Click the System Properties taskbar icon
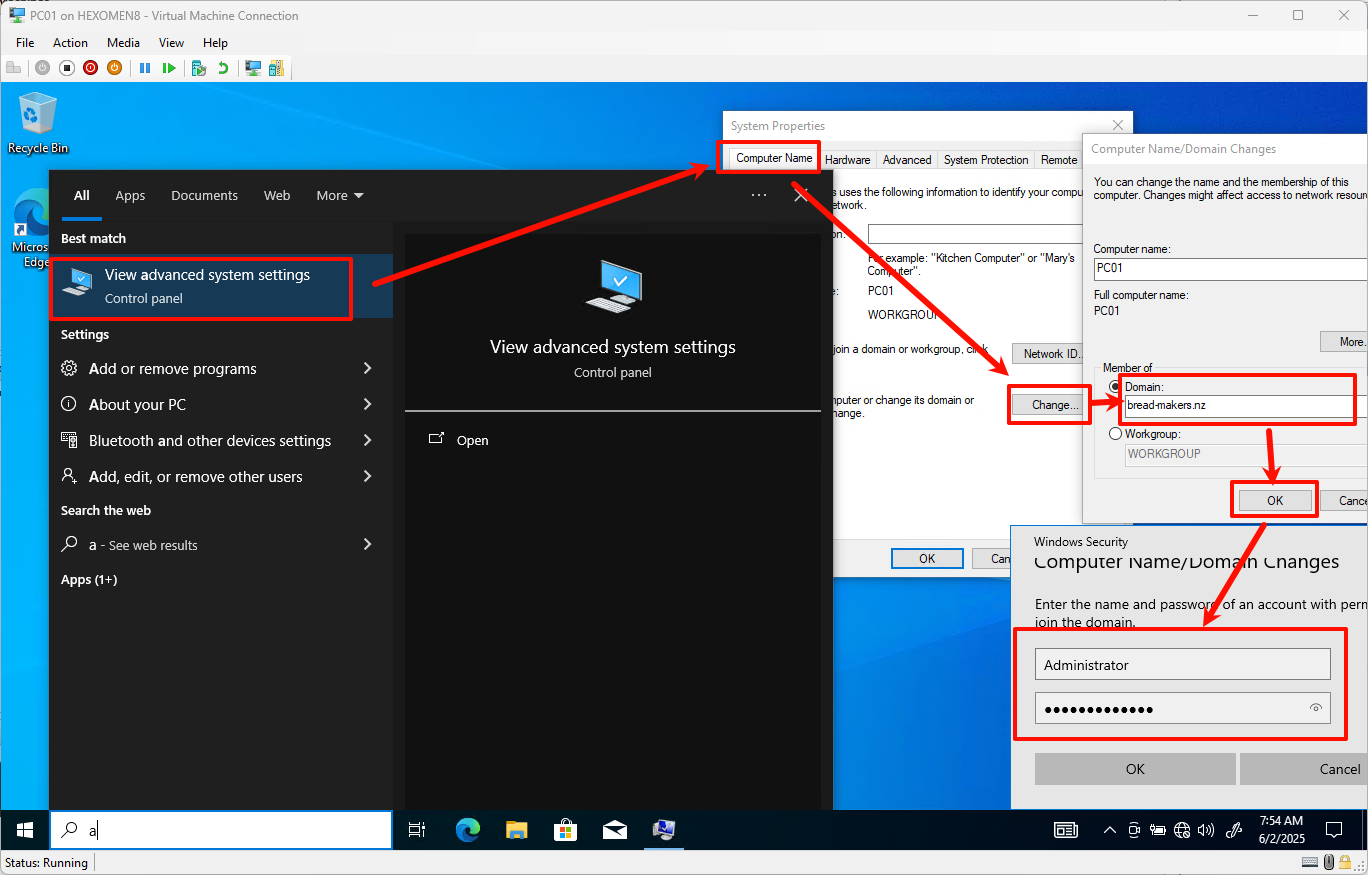The image size is (1368, 875). coord(663,830)
